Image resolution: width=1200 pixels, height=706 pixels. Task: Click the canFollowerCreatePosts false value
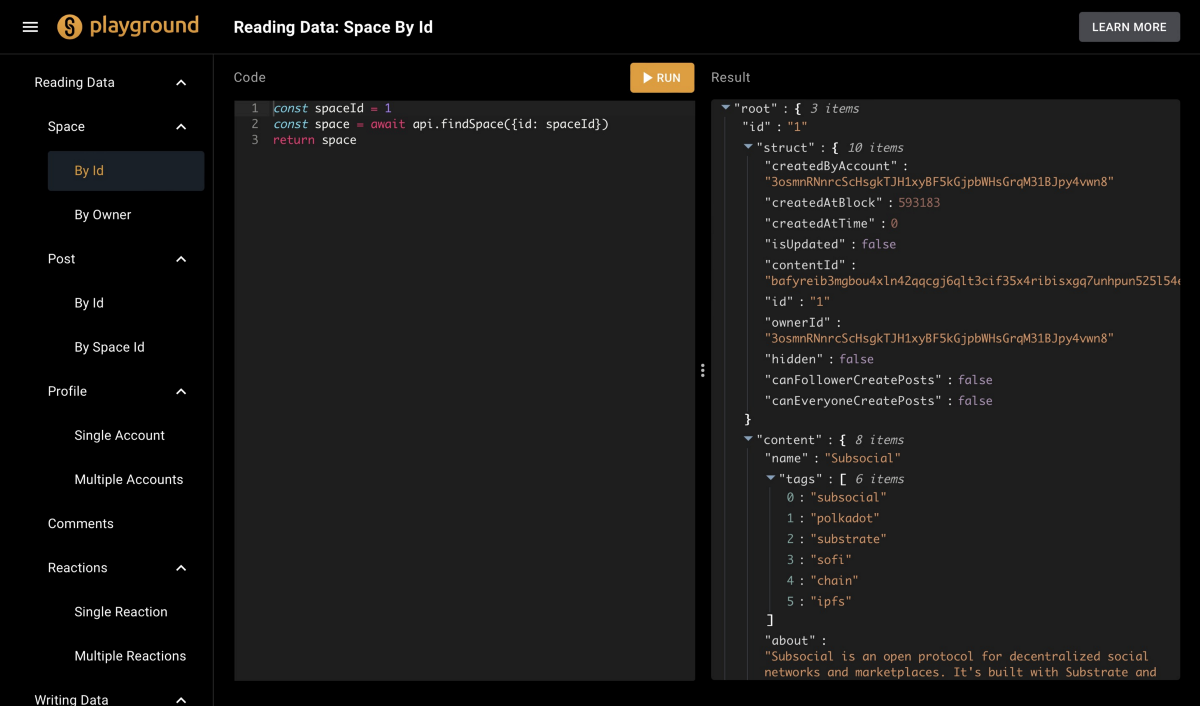point(975,380)
